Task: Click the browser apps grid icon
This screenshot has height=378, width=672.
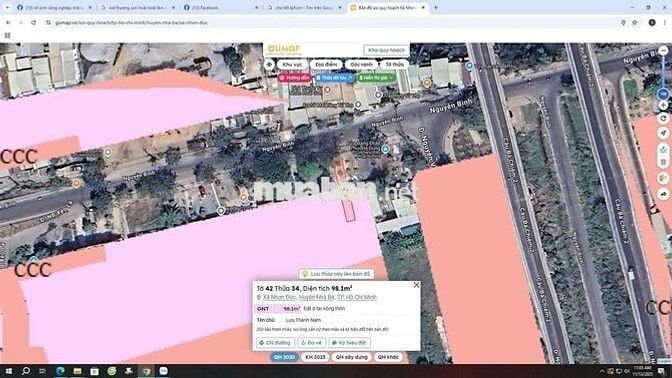Action: point(7,36)
